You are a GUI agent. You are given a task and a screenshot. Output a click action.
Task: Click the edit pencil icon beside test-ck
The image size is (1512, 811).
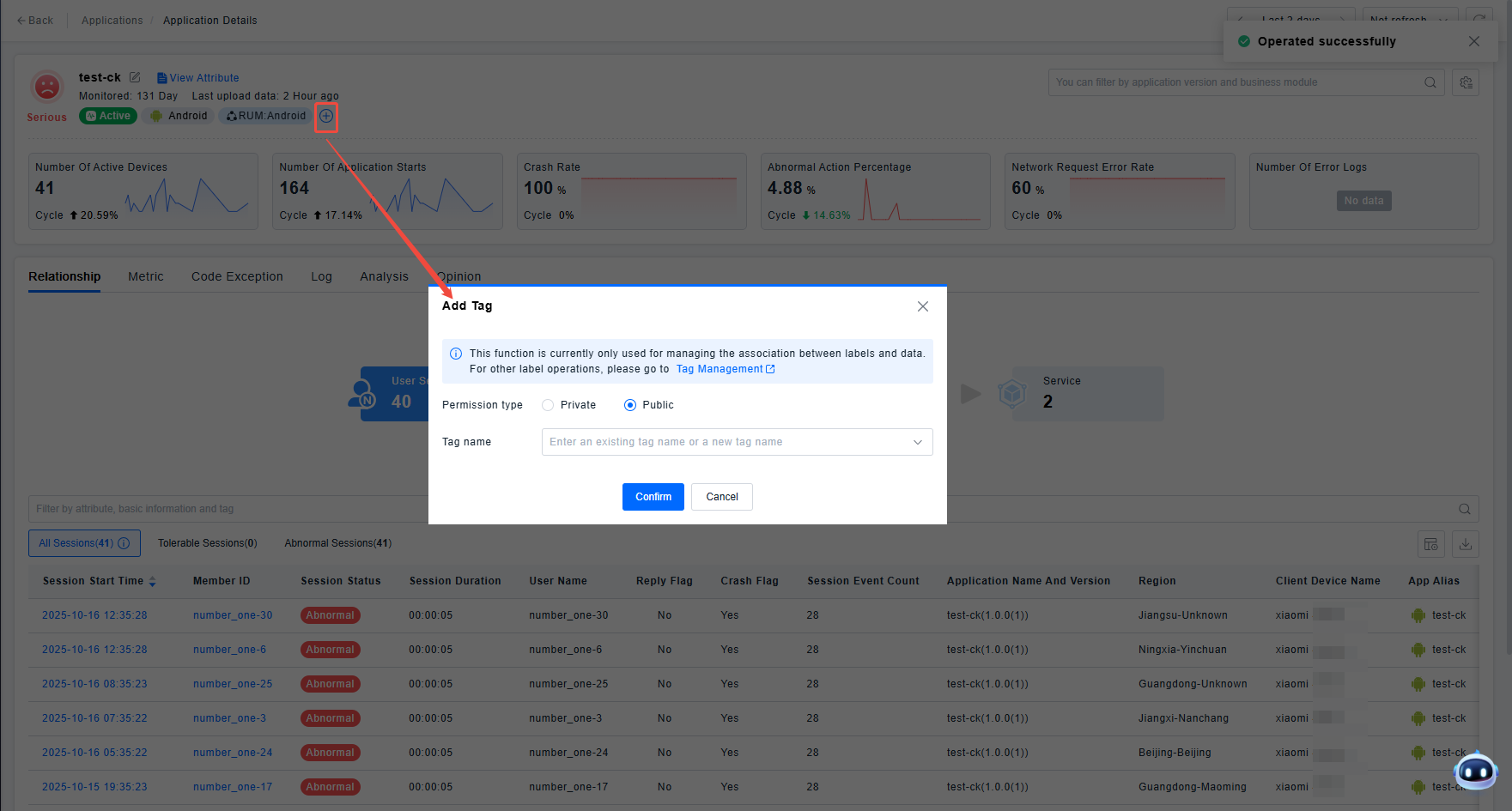tap(135, 77)
